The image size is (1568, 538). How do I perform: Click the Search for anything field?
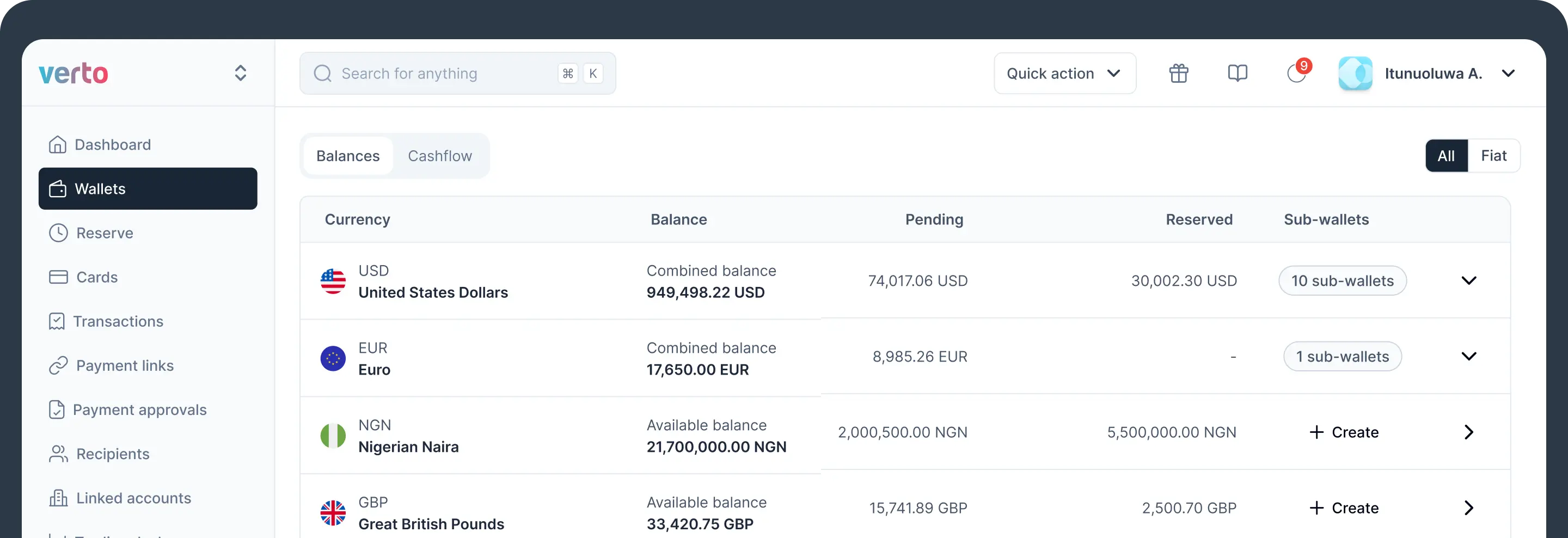457,73
